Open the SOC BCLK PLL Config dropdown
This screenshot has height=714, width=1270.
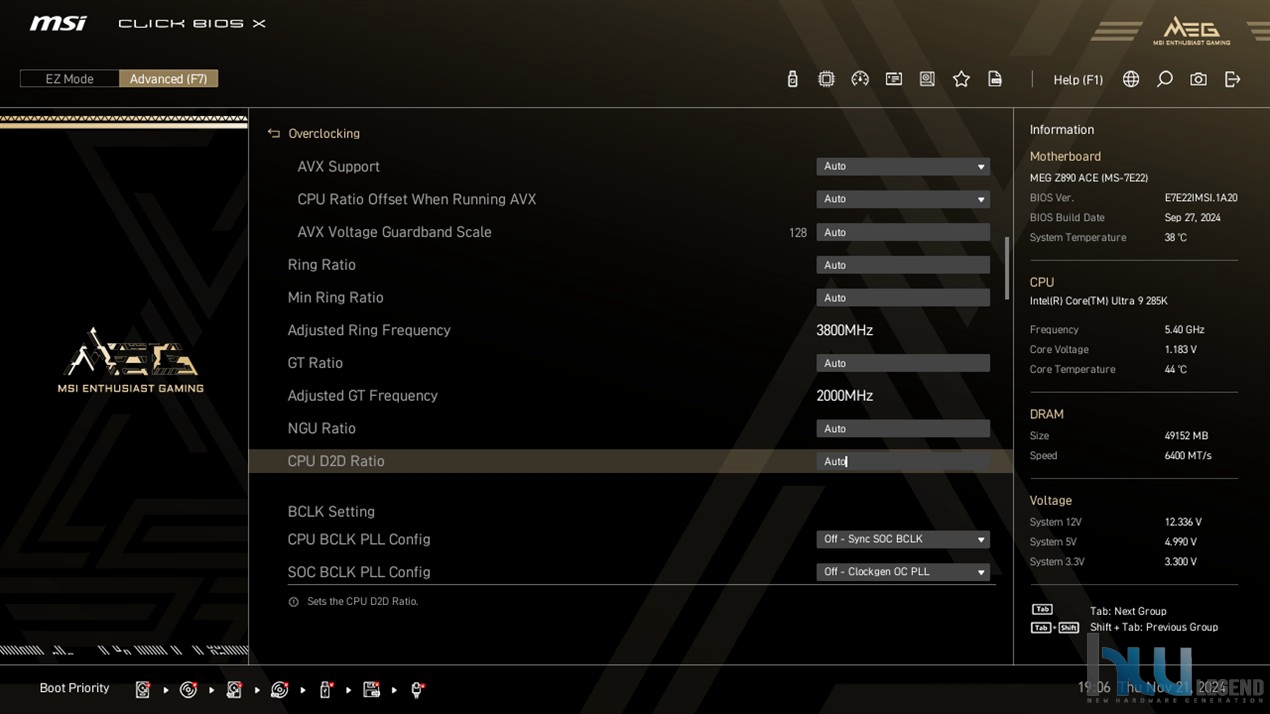pyautogui.click(x=903, y=572)
